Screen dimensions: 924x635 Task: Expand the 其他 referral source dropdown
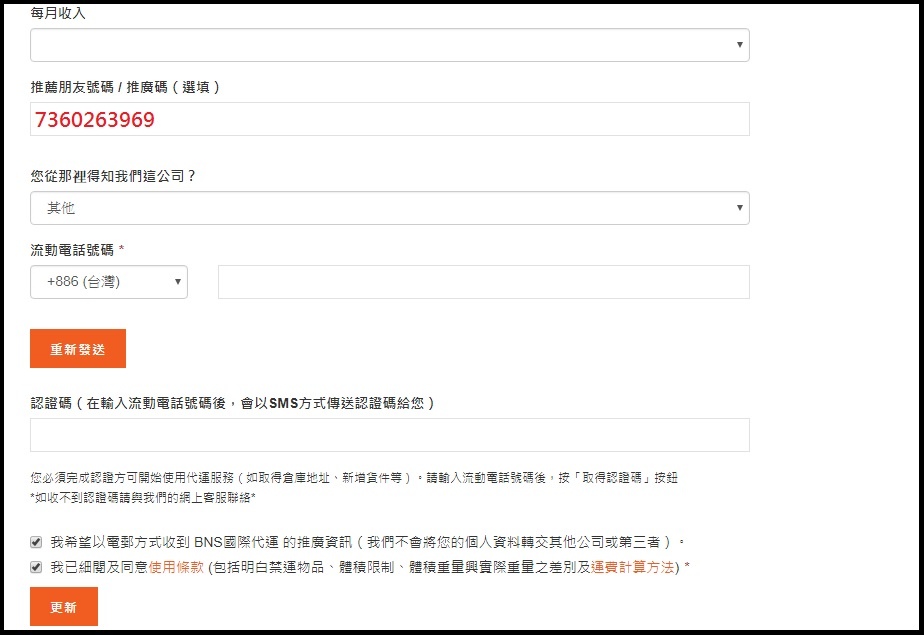[x=389, y=208]
